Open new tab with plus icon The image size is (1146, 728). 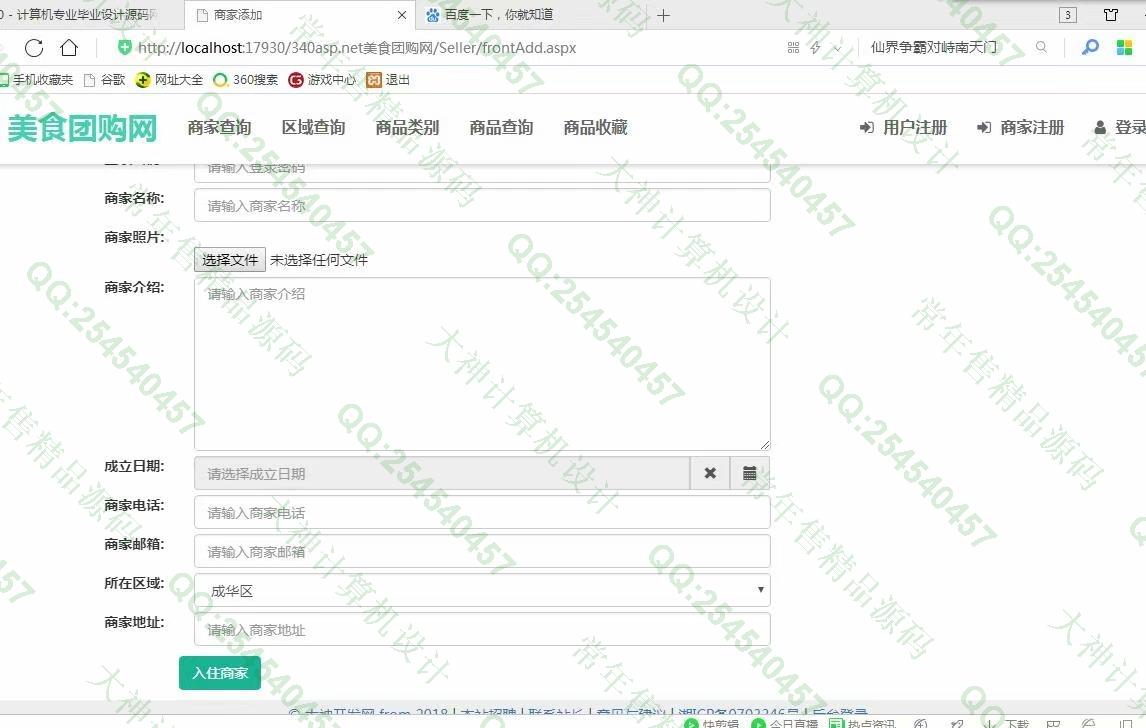664,15
